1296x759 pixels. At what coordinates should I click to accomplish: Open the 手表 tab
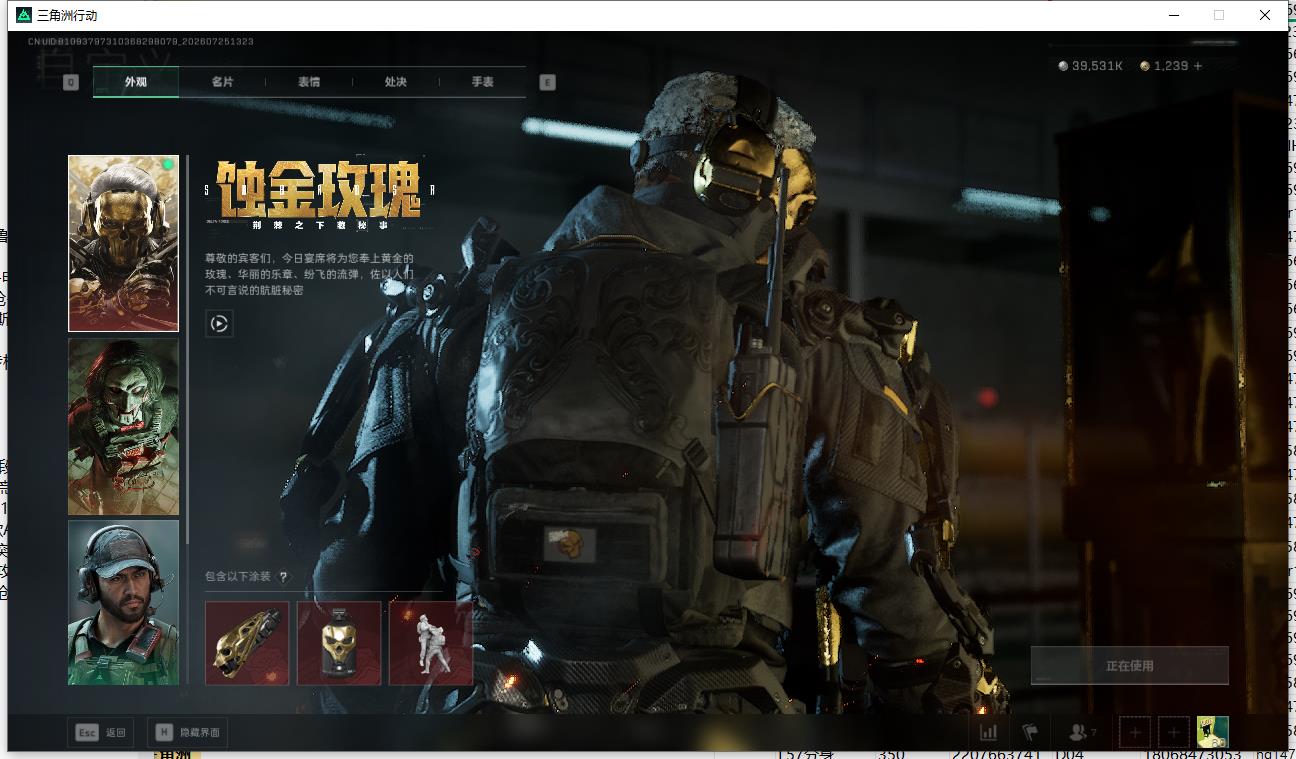pyautogui.click(x=483, y=82)
